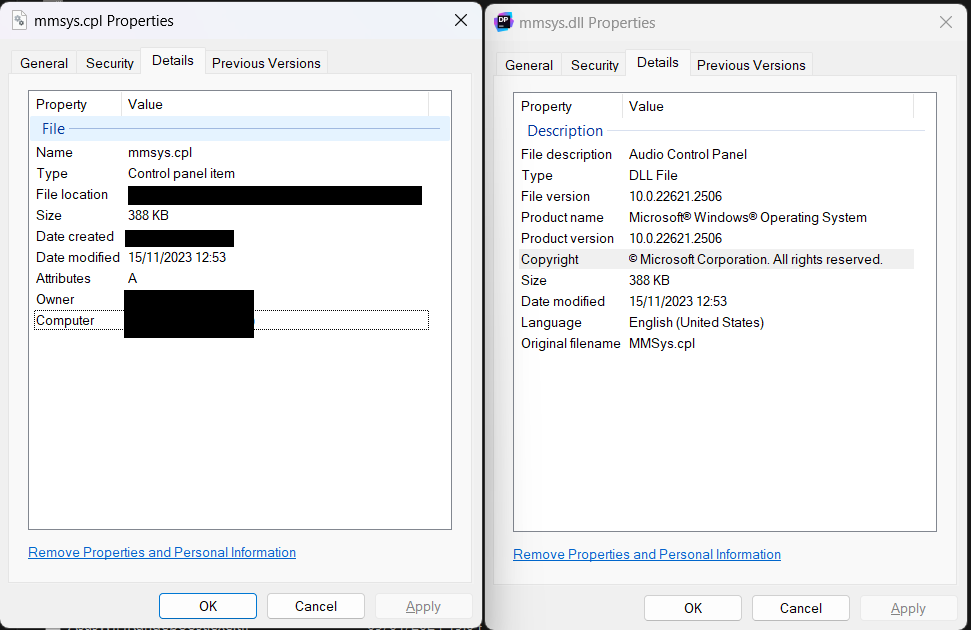Cancel the mmsys.dll Properties dialog

point(801,608)
